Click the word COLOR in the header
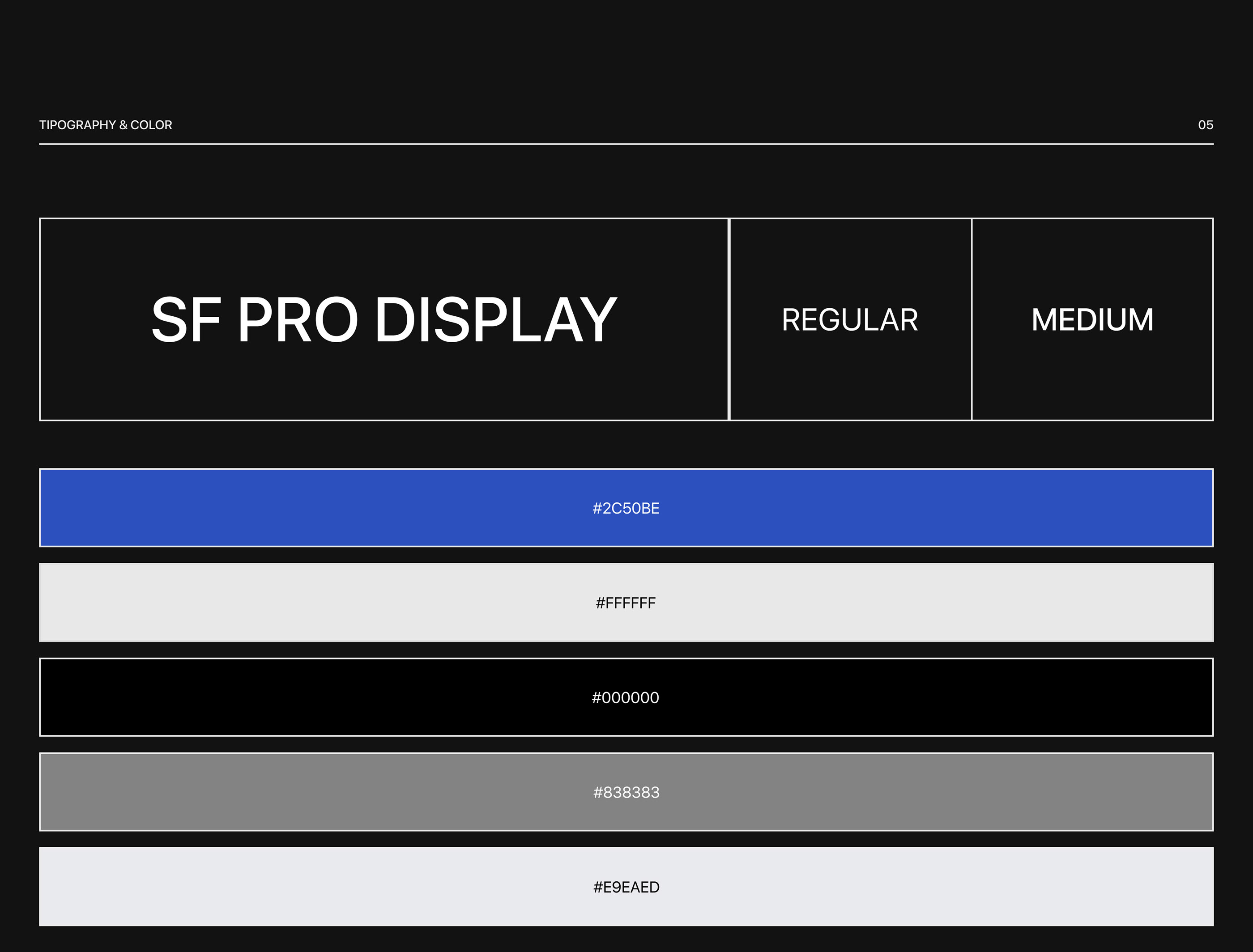1253x952 pixels. [x=151, y=125]
